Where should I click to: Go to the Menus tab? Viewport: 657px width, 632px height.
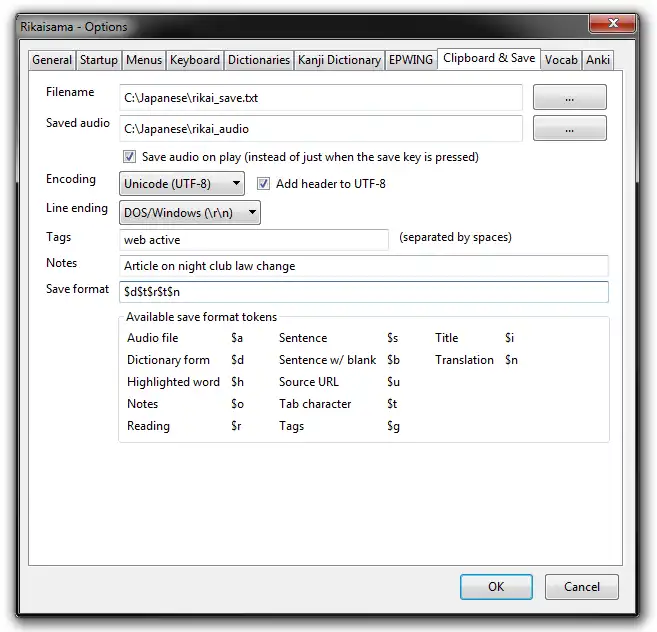[x=144, y=60]
